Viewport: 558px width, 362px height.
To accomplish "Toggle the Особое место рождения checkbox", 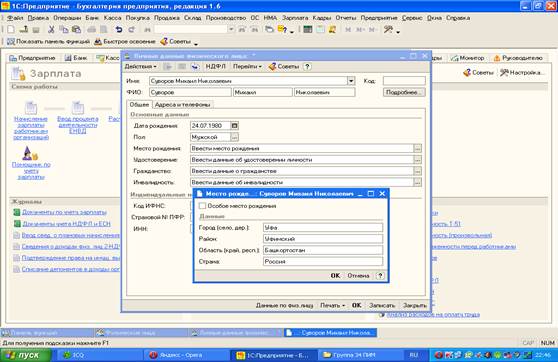I will (202, 206).
